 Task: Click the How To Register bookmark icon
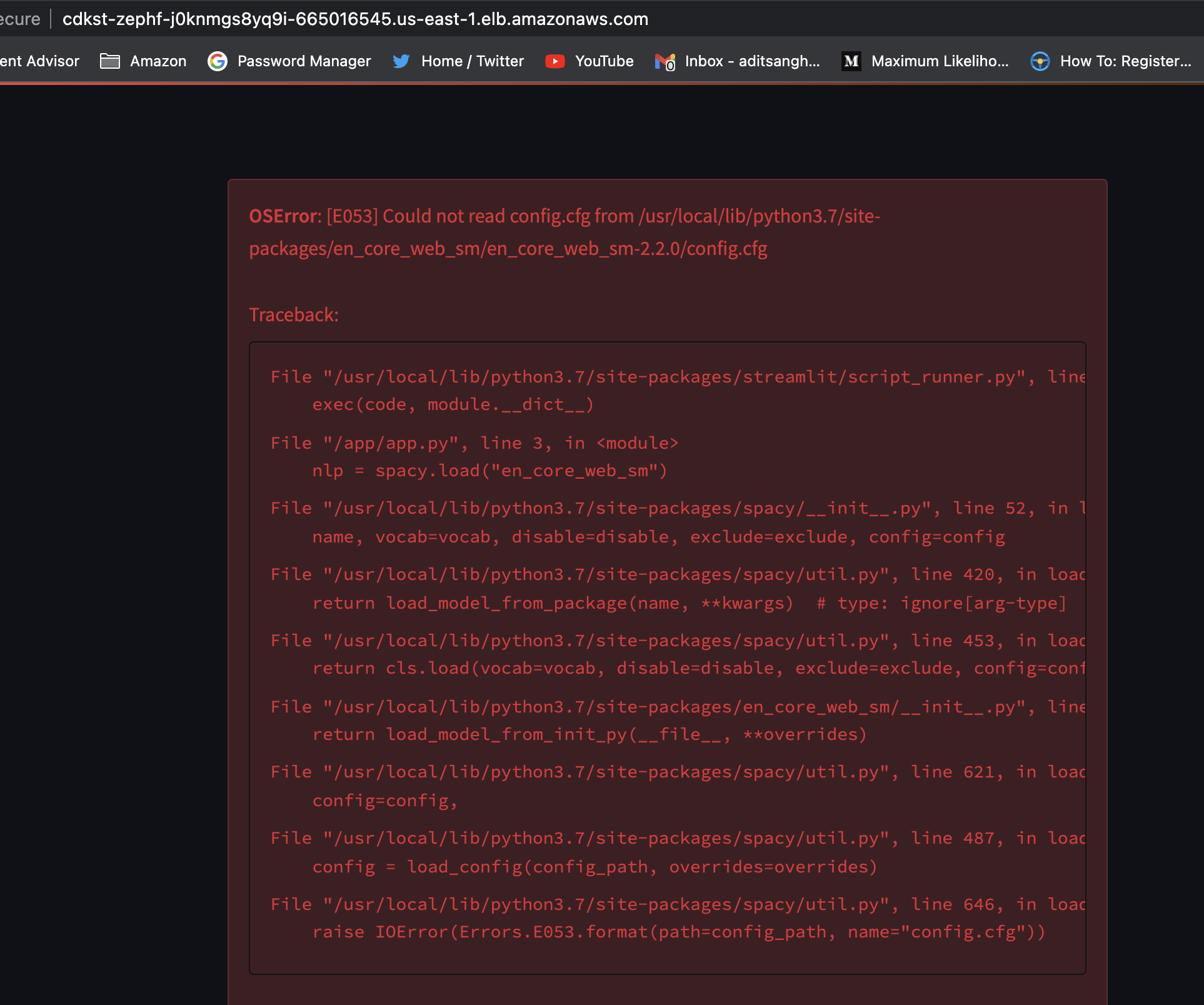(1040, 61)
